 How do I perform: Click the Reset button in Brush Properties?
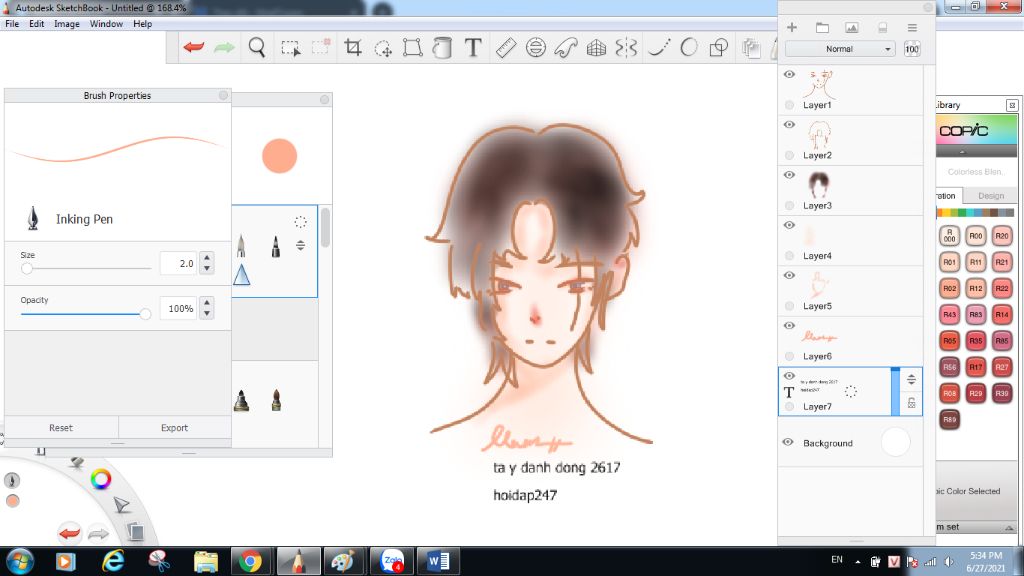pos(61,428)
